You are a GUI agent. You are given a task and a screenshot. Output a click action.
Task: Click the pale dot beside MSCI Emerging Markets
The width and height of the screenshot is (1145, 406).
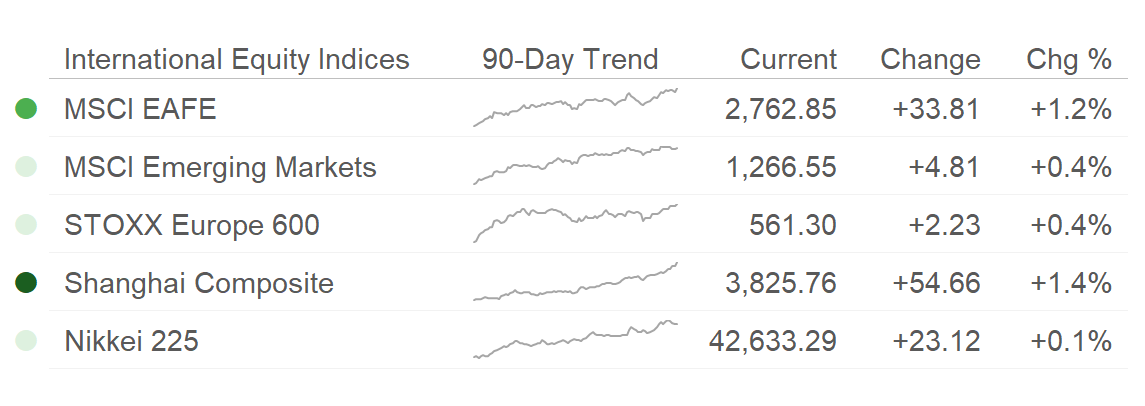[x=26, y=166]
